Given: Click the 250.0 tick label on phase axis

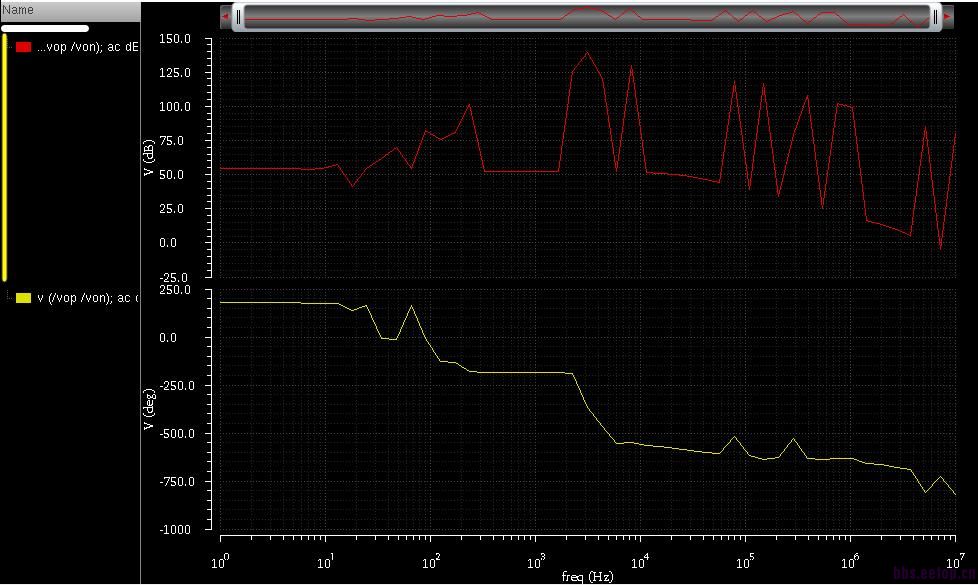Looking at the screenshot, I should (x=175, y=290).
